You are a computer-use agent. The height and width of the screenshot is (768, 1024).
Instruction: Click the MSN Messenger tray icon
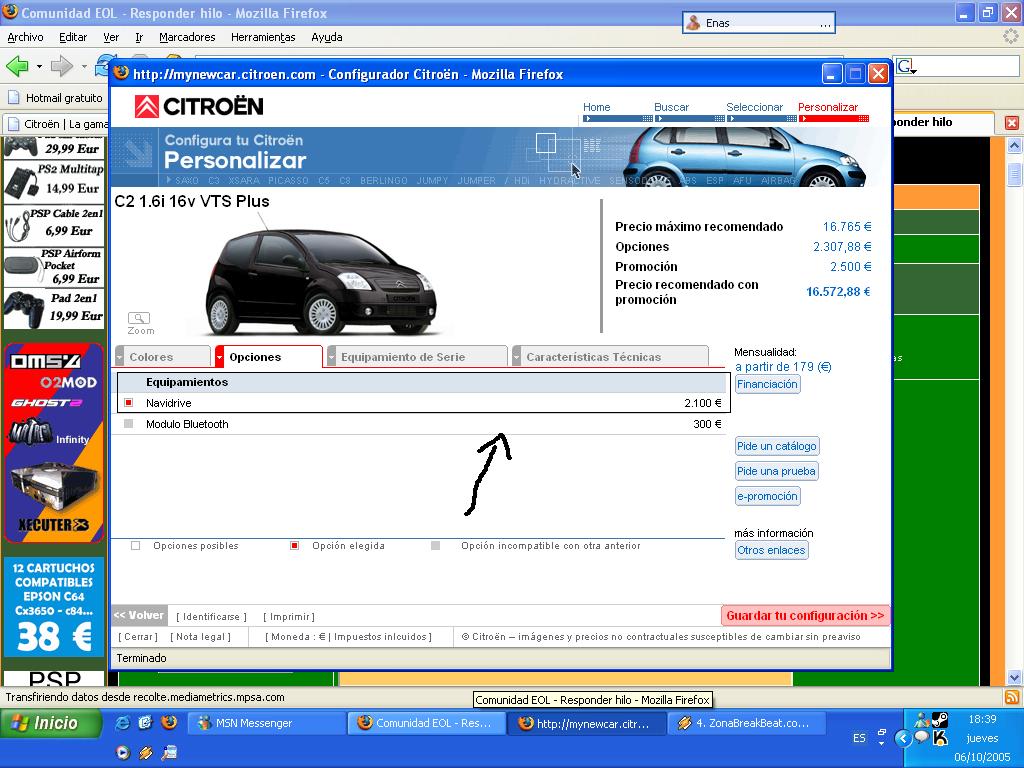(921, 720)
